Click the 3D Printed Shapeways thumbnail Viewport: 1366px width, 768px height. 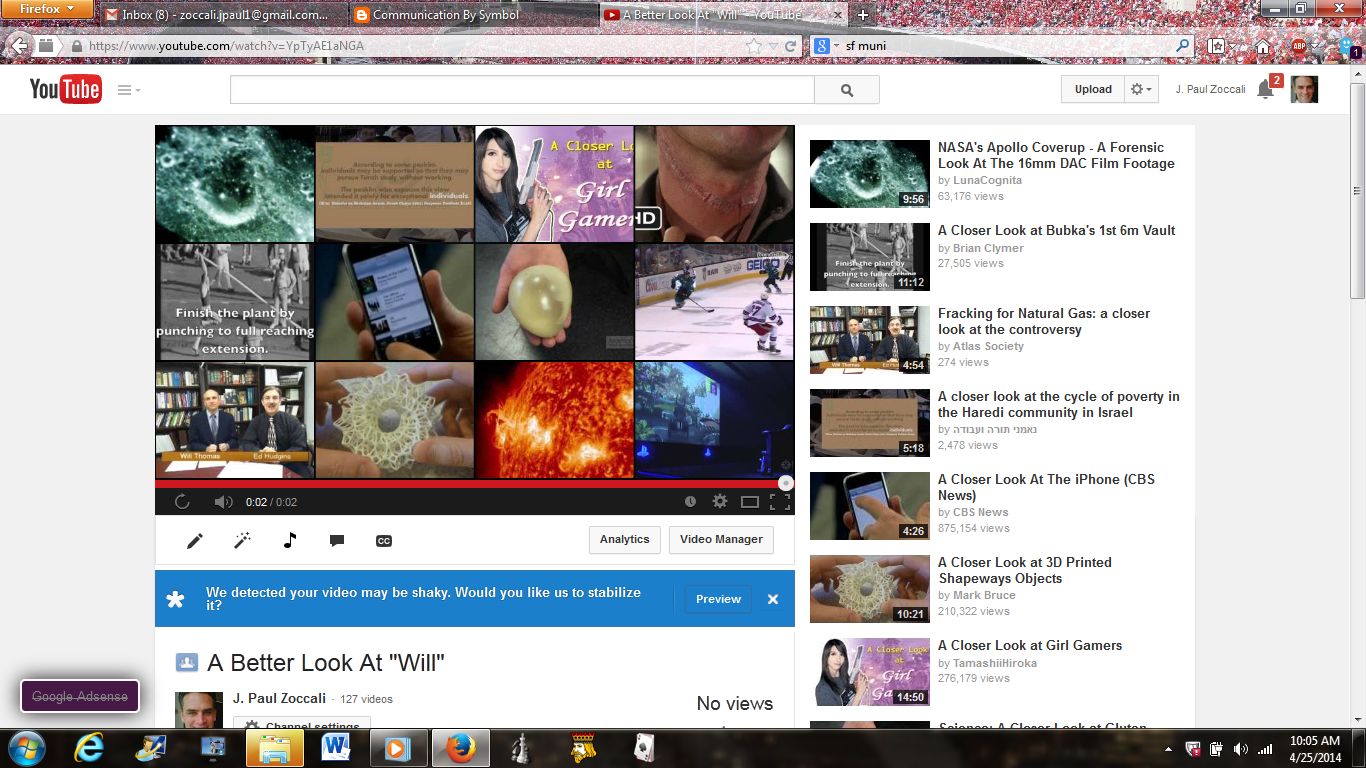869,588
